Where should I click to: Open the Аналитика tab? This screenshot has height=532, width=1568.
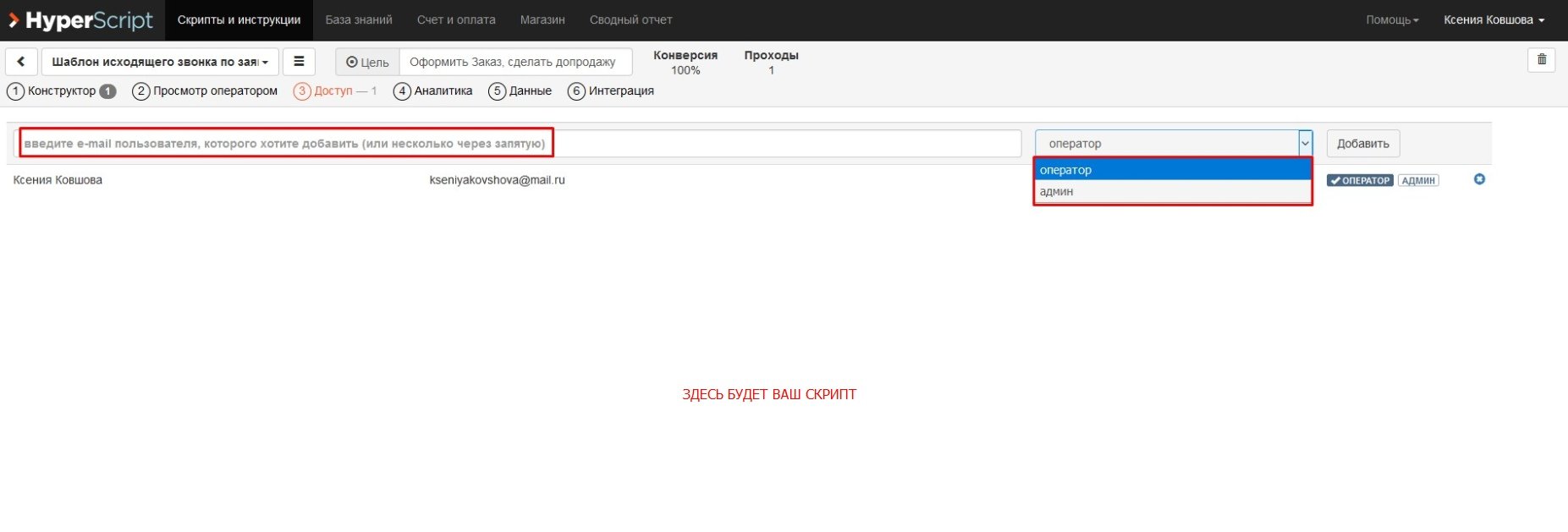pyautogui.click(x=433, y=90)
